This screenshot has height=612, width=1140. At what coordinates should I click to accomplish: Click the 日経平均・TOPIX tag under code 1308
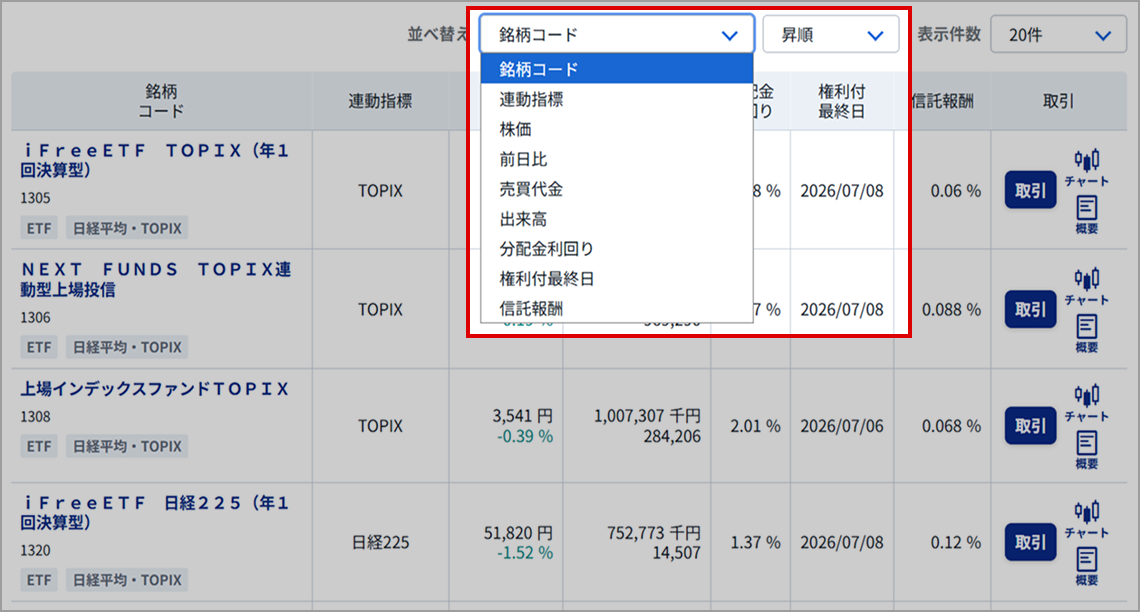(x=127, y=446)
